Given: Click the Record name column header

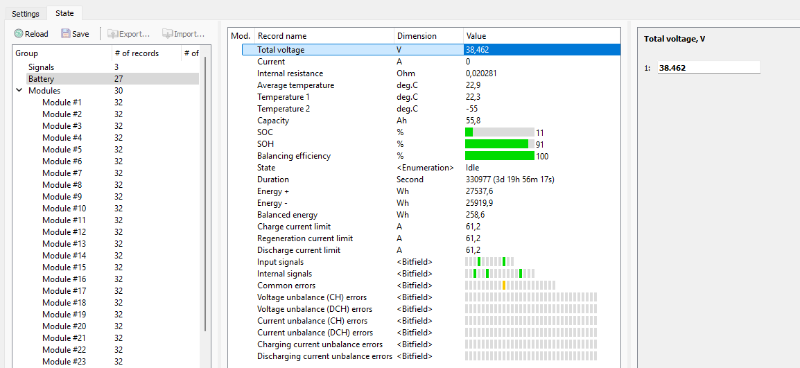Looking at the screenshot, I should [x=324, y=36].
